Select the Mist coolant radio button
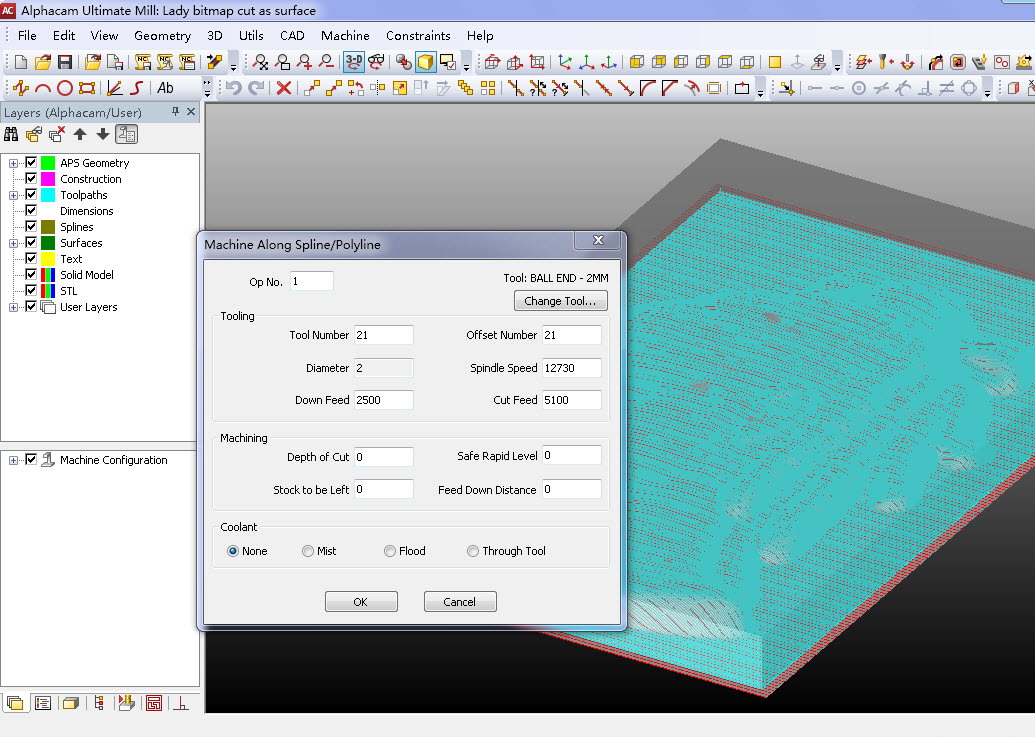Image resolution: width=1035 pixels, height=737 pixels. [308, 551]
